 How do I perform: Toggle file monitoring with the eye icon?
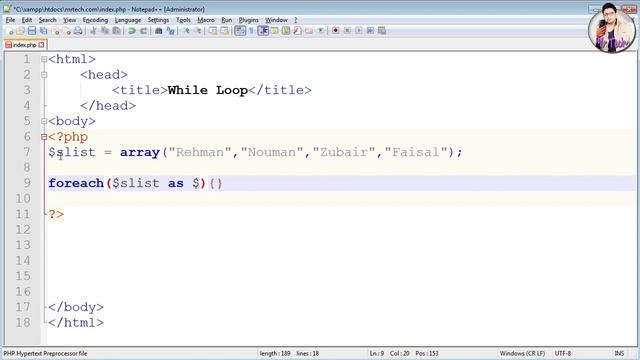(320, 31)
